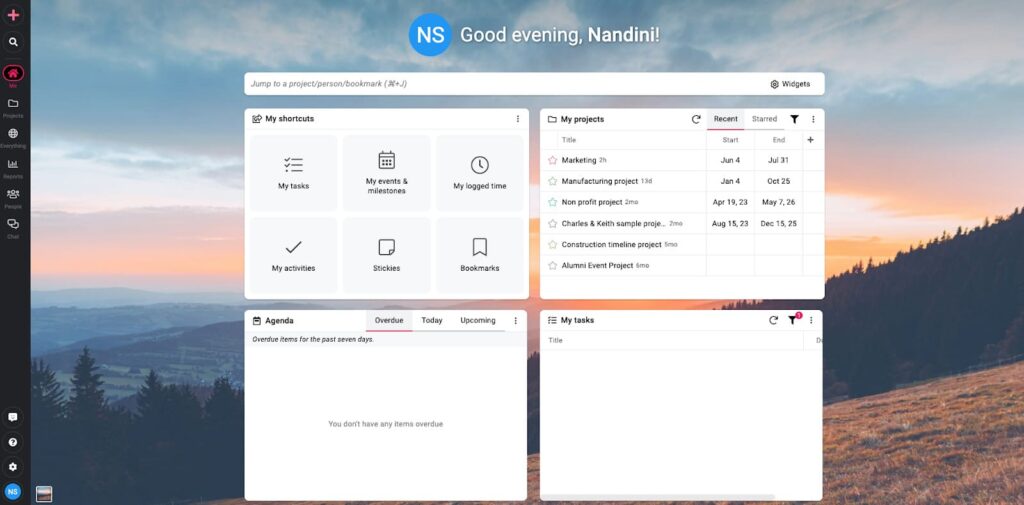Add a column with plus icon
Image resolution: width=1024 pixels, height=505 pixels.
(x=810, y=140)
